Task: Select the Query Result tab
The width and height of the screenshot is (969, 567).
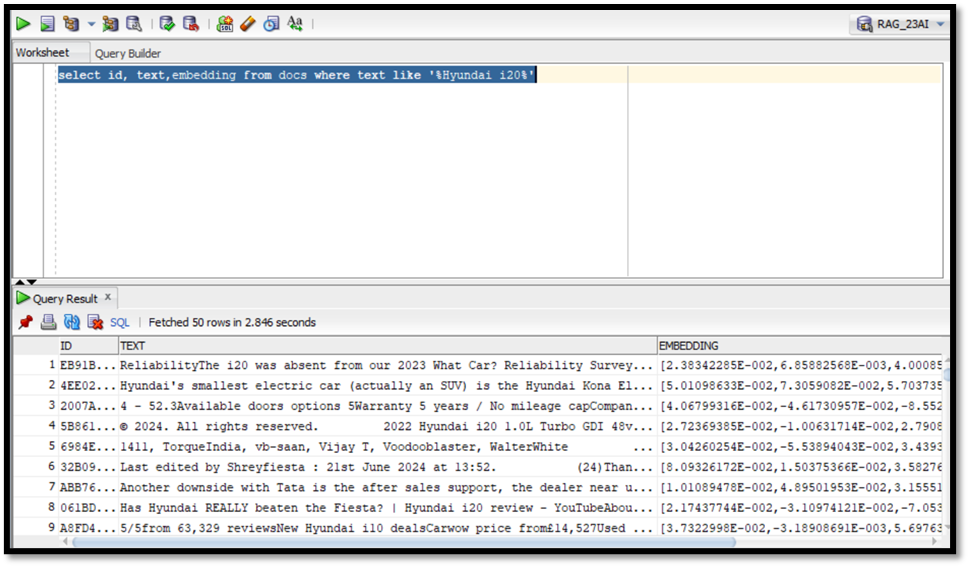Action: [x=65, y=299]
